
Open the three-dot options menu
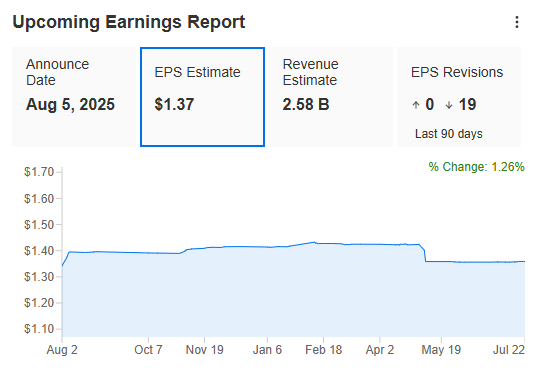[x=517, y=22]
